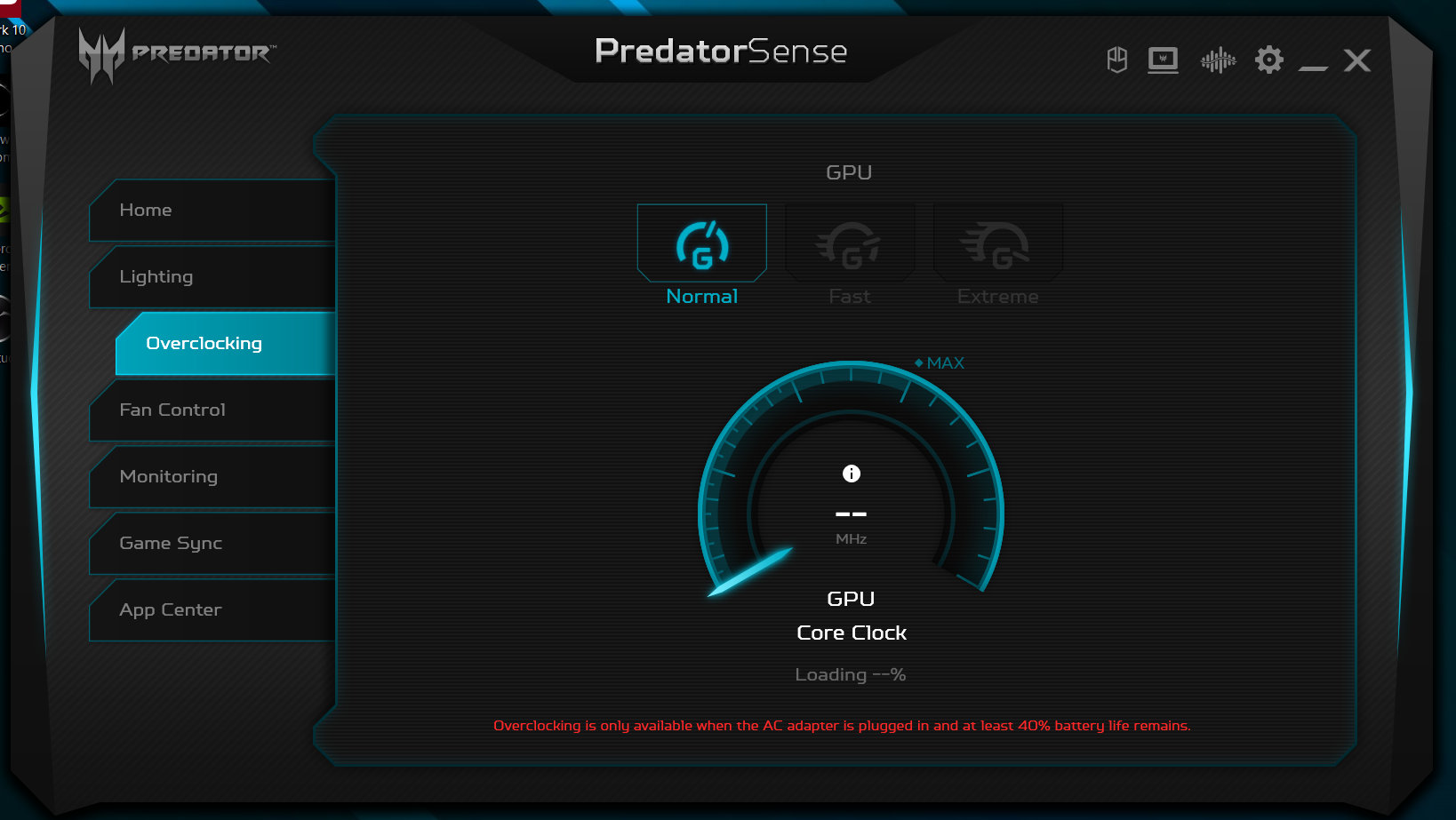This screenshot has width=1456, height=820.
Task: Close the PredatorSense window
Action: click(x=1357, y=60)
